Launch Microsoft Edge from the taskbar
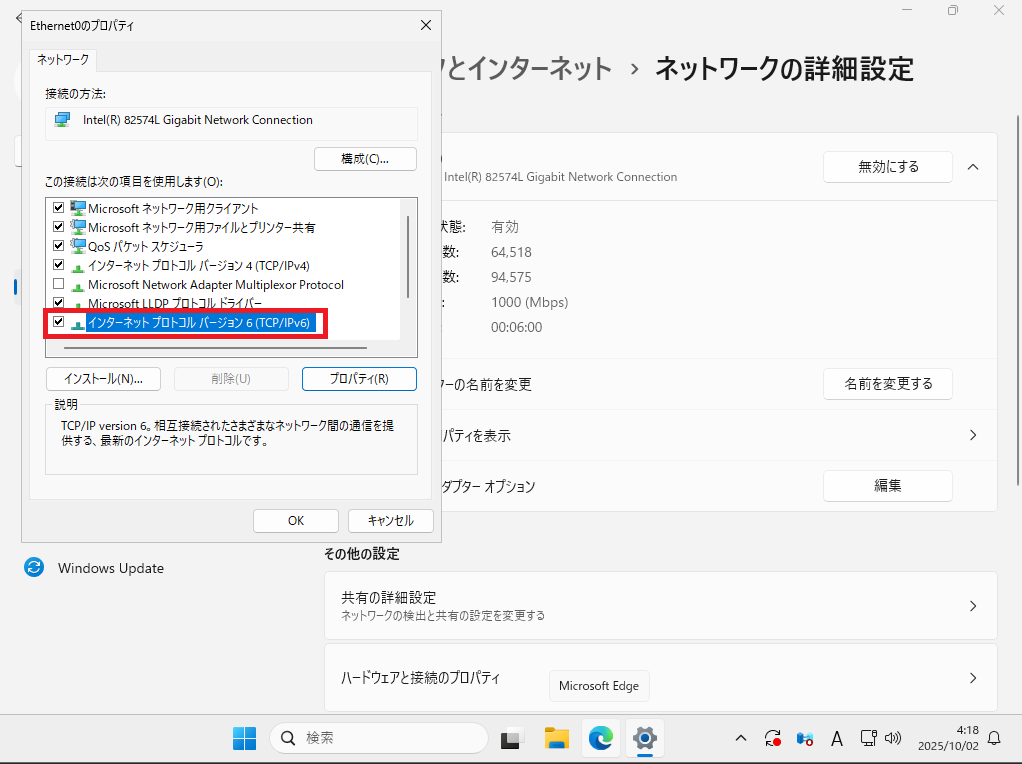The height and width of the screenshot is (764, 1022). point(601,739)
